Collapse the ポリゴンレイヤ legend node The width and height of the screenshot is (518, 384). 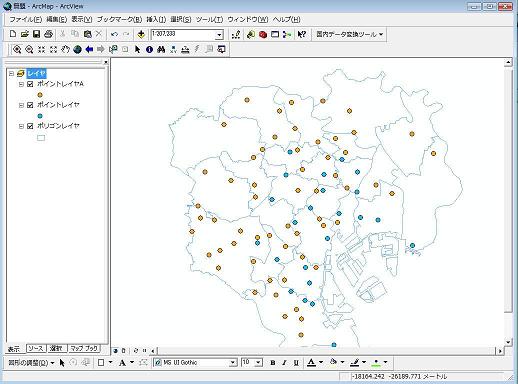[x=21, y=126]
